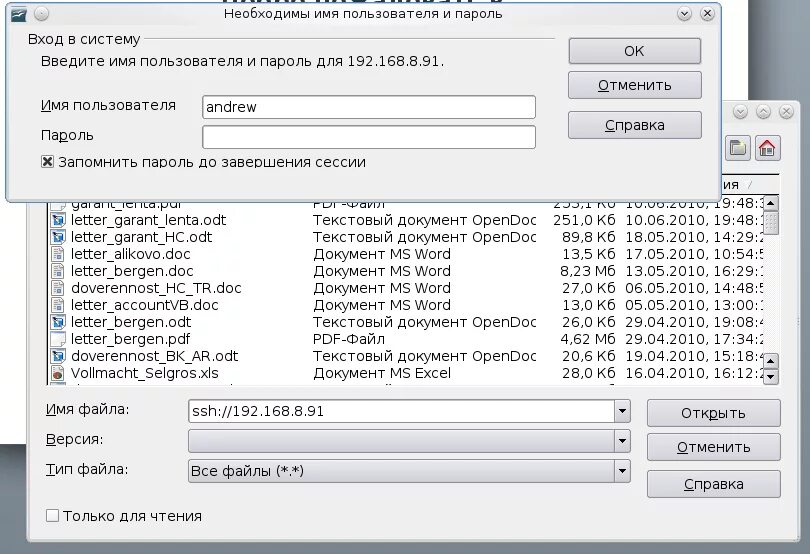Select file letter_garant_HC.odt
Viewport: 810px width, 554px height.
click(x=142, y=237)
